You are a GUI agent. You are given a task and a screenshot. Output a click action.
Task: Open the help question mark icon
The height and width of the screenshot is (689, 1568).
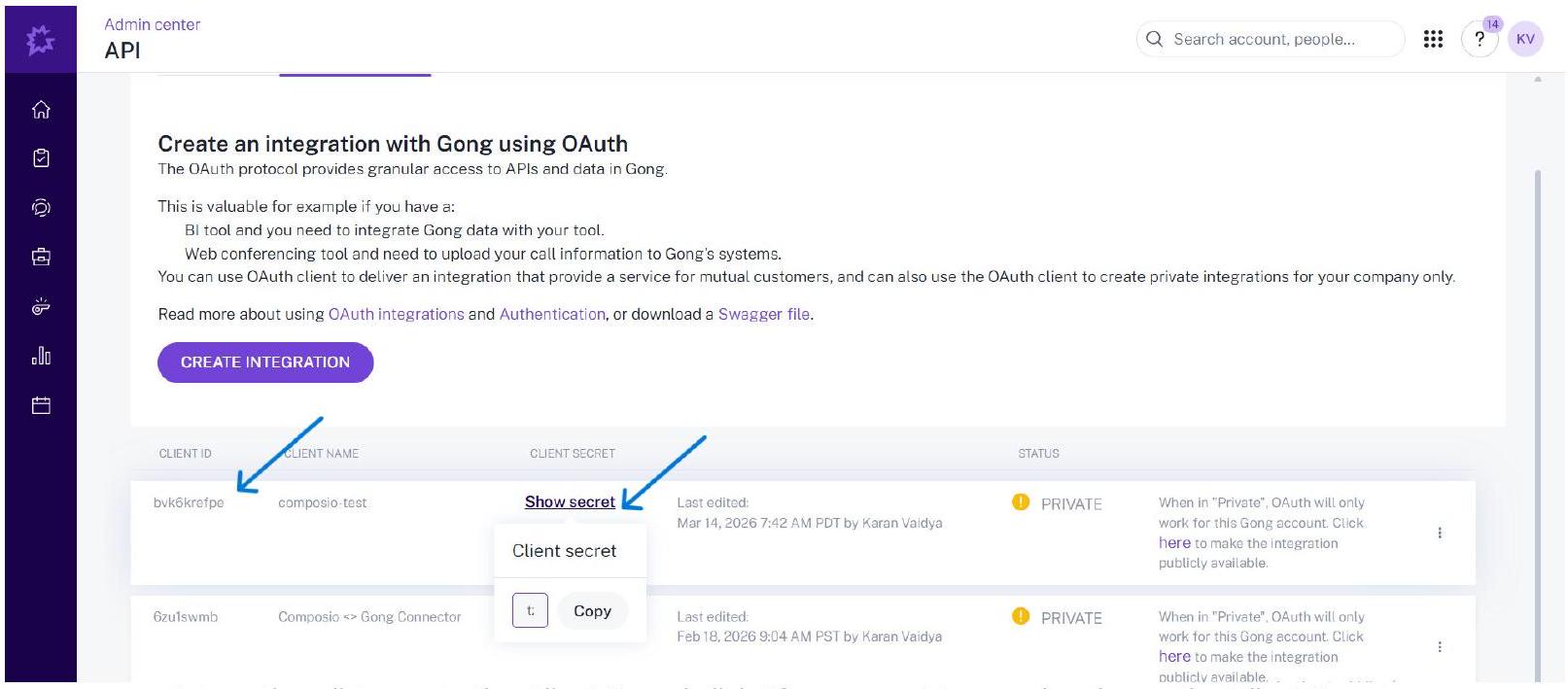(1480, 40)
